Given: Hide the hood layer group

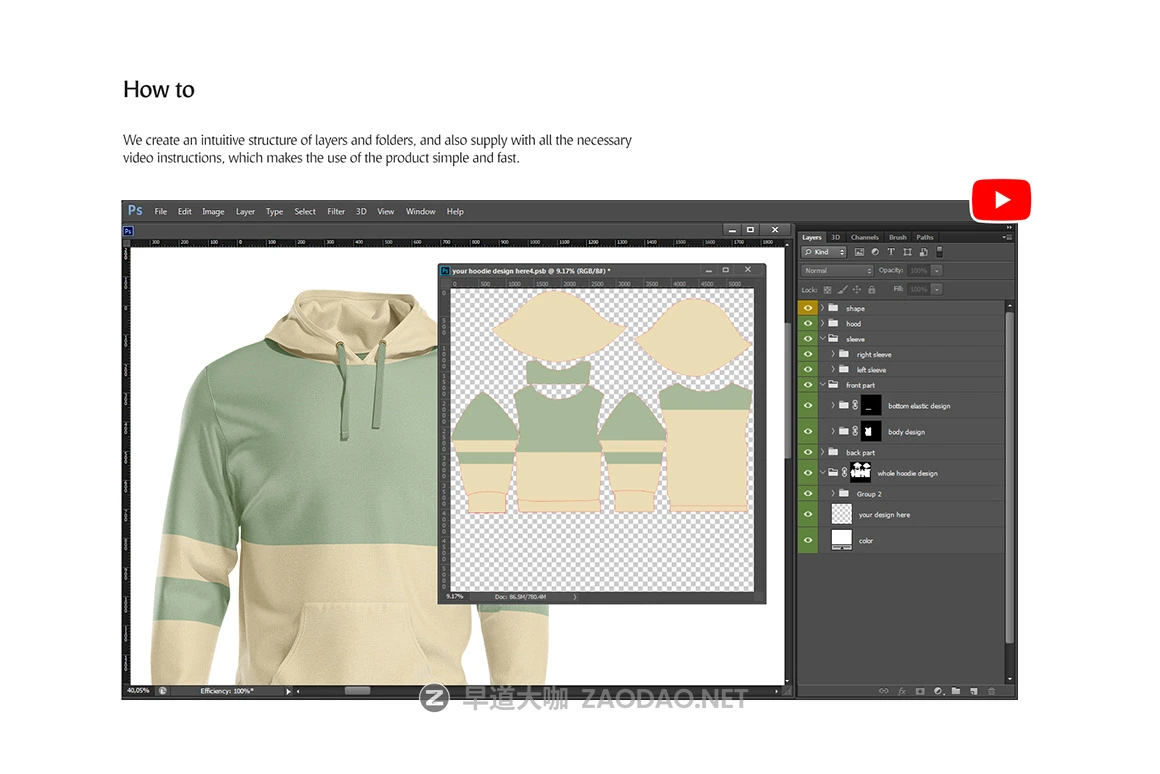Looking at the screenshot, I should 807,323.
